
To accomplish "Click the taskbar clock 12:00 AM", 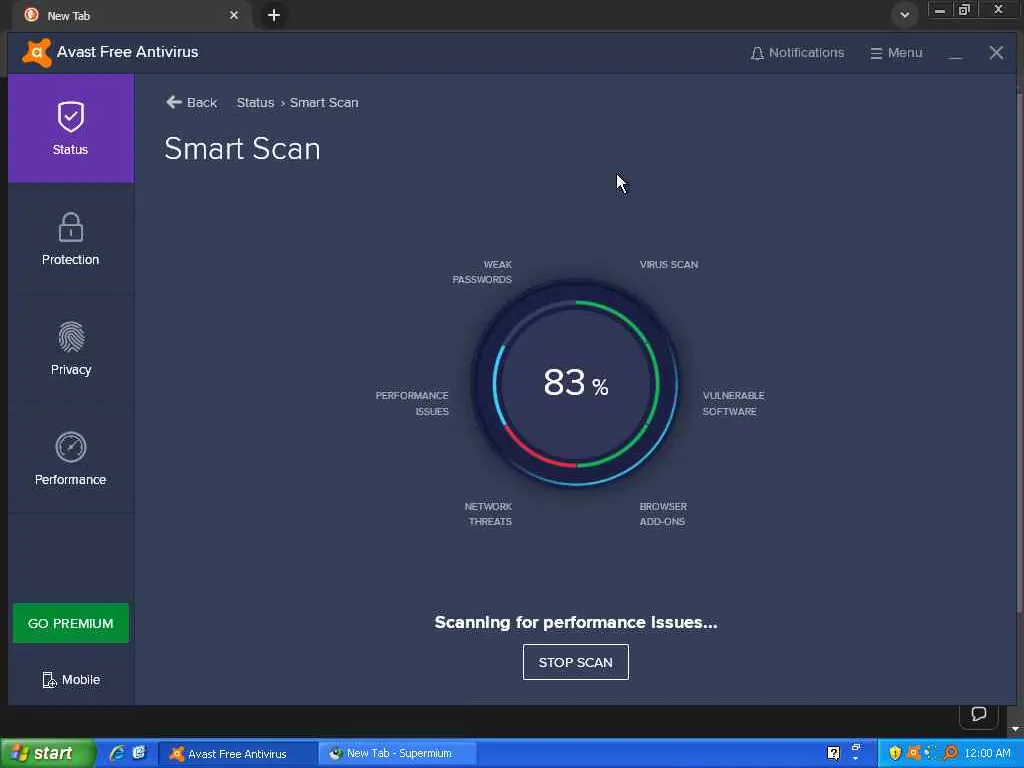I will (x=987, y=754).
